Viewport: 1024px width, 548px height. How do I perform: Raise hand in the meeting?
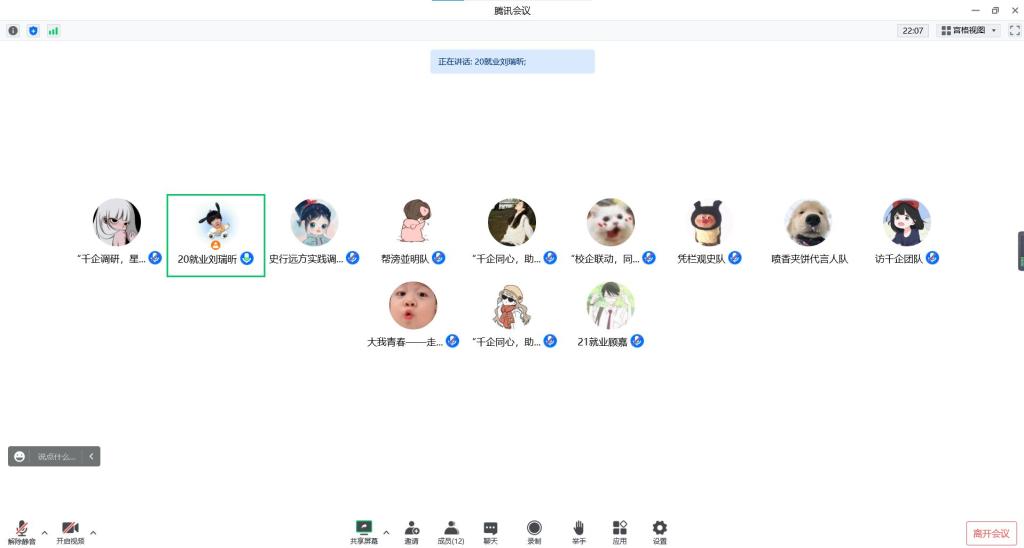(579, 532)
